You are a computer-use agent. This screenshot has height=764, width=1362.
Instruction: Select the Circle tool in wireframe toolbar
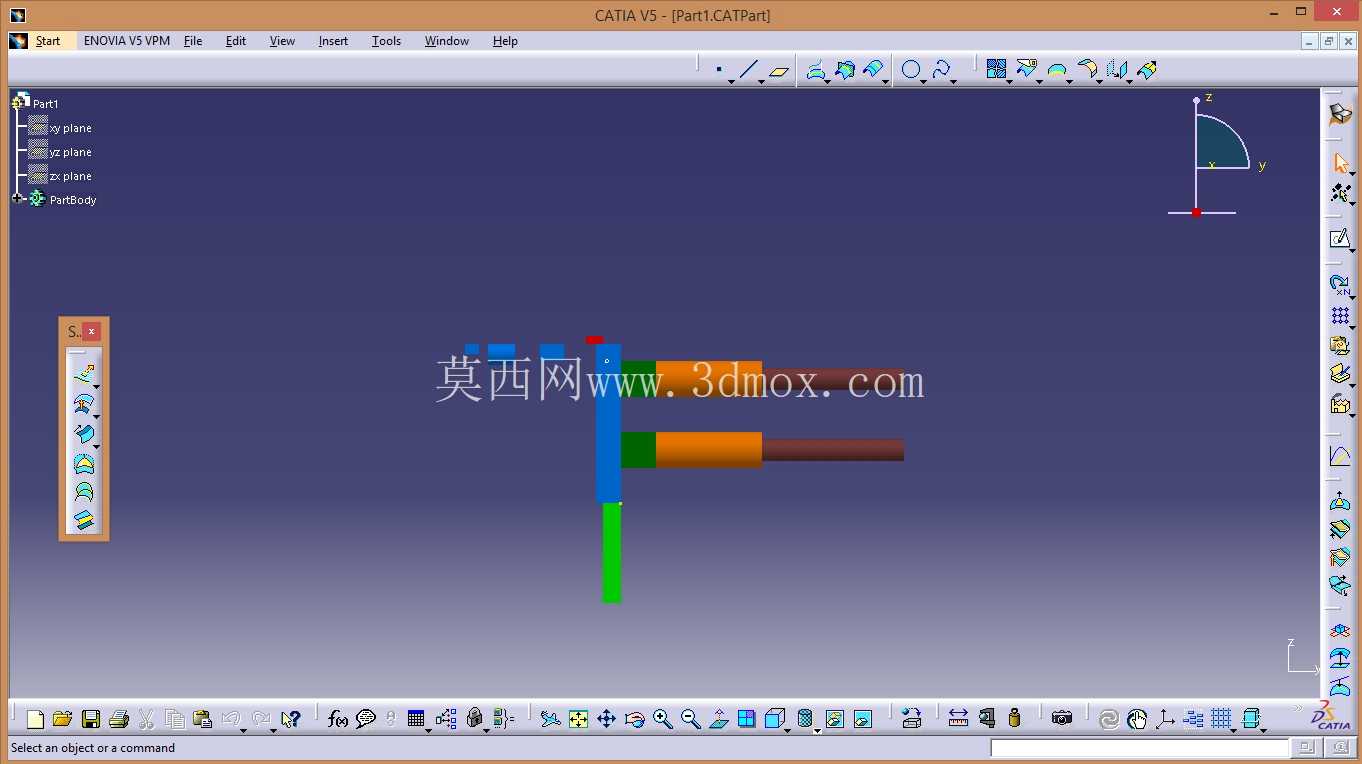pos(911,70)
